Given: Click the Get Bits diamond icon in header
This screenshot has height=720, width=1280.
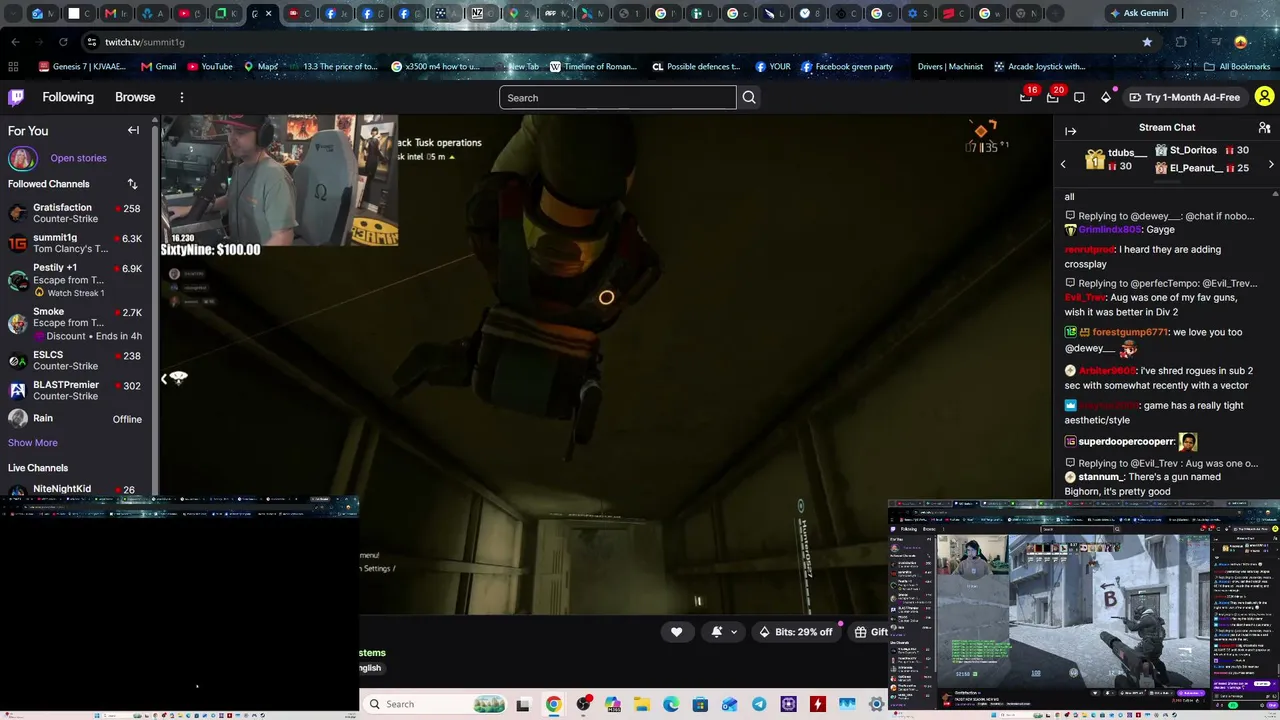Looking at the screenshot, I should (x=1105, y=97).
